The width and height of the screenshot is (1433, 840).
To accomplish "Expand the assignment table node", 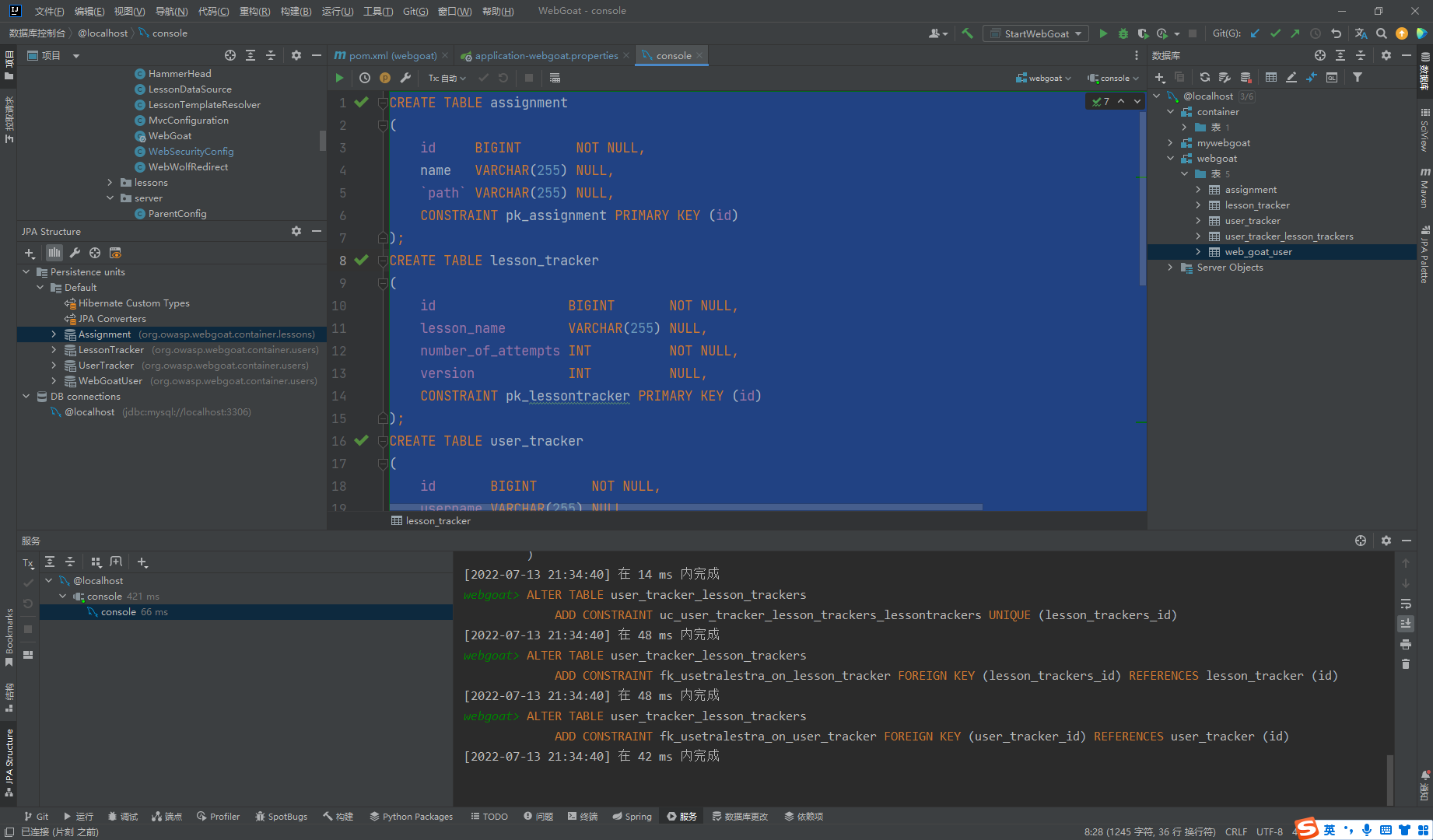I will click(1198, 190).
